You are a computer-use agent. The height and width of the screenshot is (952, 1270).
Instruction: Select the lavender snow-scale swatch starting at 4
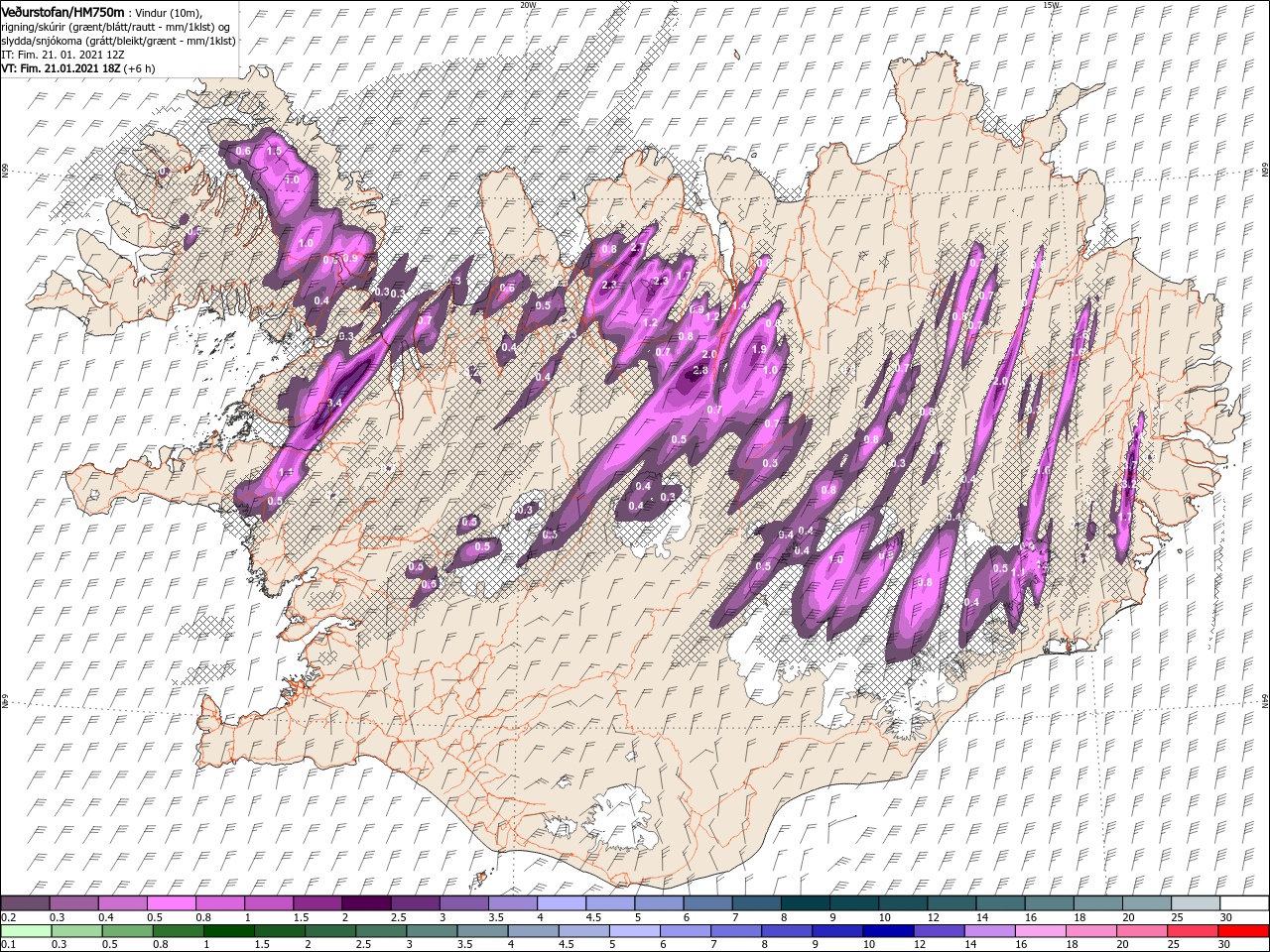(561, 902)
